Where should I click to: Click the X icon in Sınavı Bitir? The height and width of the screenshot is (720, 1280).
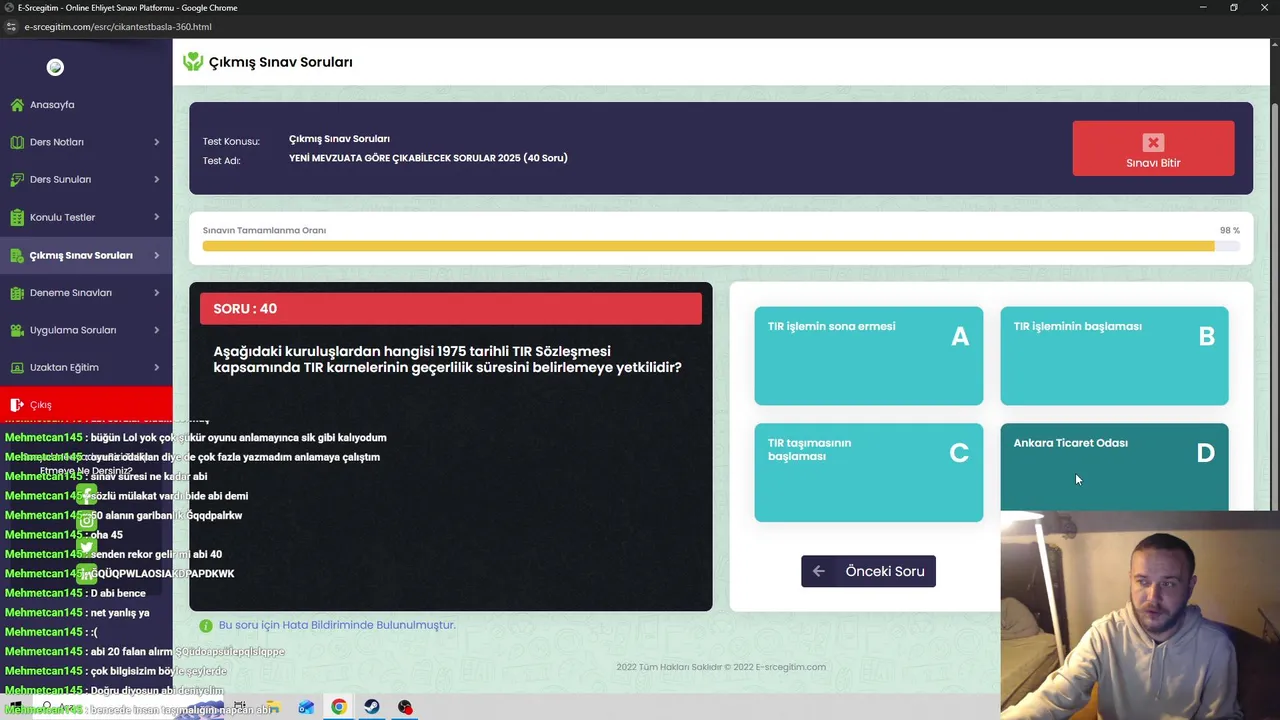click(1153, 143)
